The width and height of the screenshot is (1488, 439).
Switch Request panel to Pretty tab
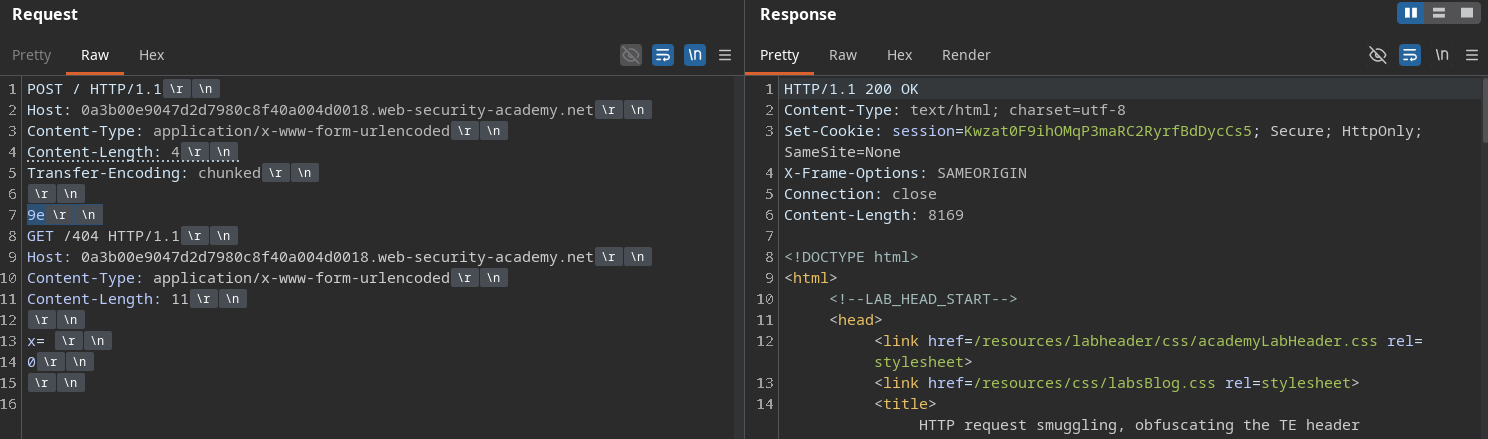tap(31, 55)
